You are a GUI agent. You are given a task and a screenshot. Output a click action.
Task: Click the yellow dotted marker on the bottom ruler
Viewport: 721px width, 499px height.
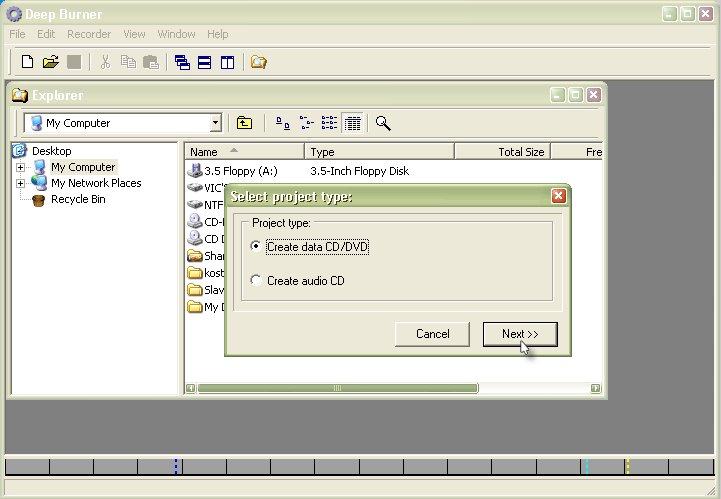pyautogui.click(x=628, y=466)
